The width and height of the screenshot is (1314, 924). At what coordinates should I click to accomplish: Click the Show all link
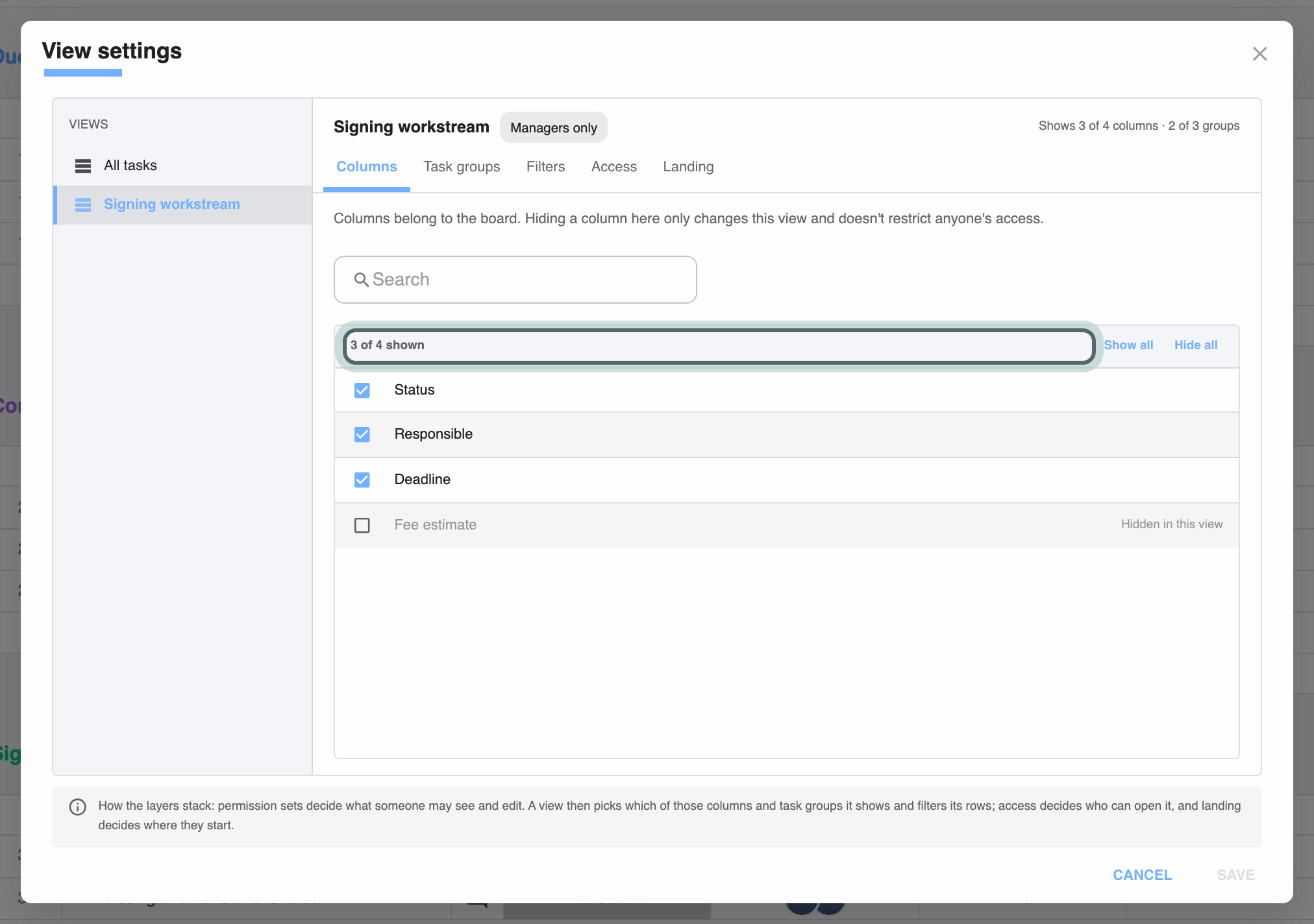coord(1128,345)
